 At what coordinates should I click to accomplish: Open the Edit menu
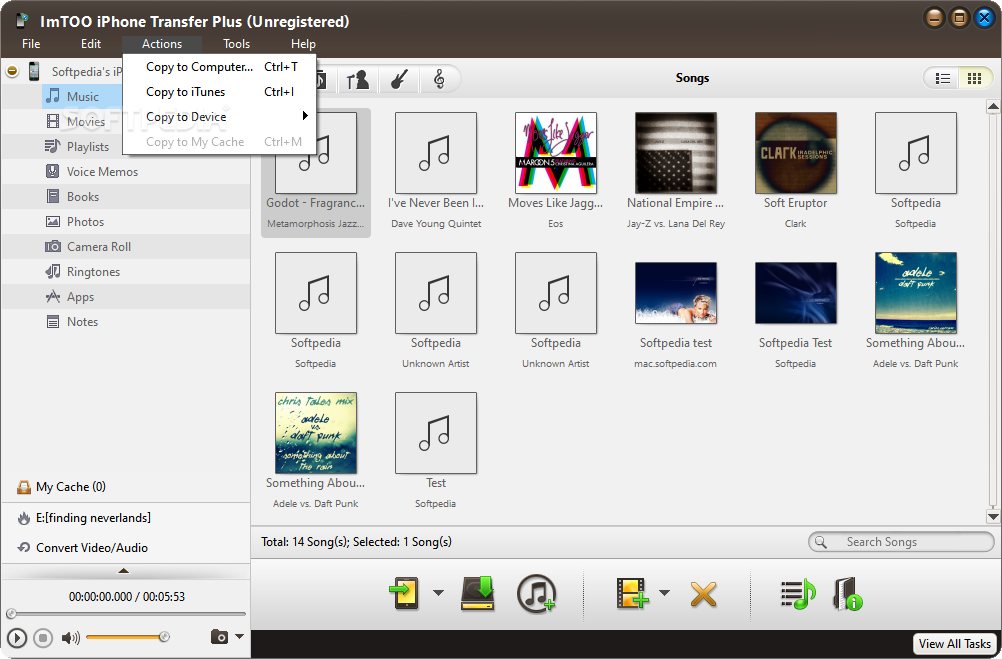coord(91,43)
